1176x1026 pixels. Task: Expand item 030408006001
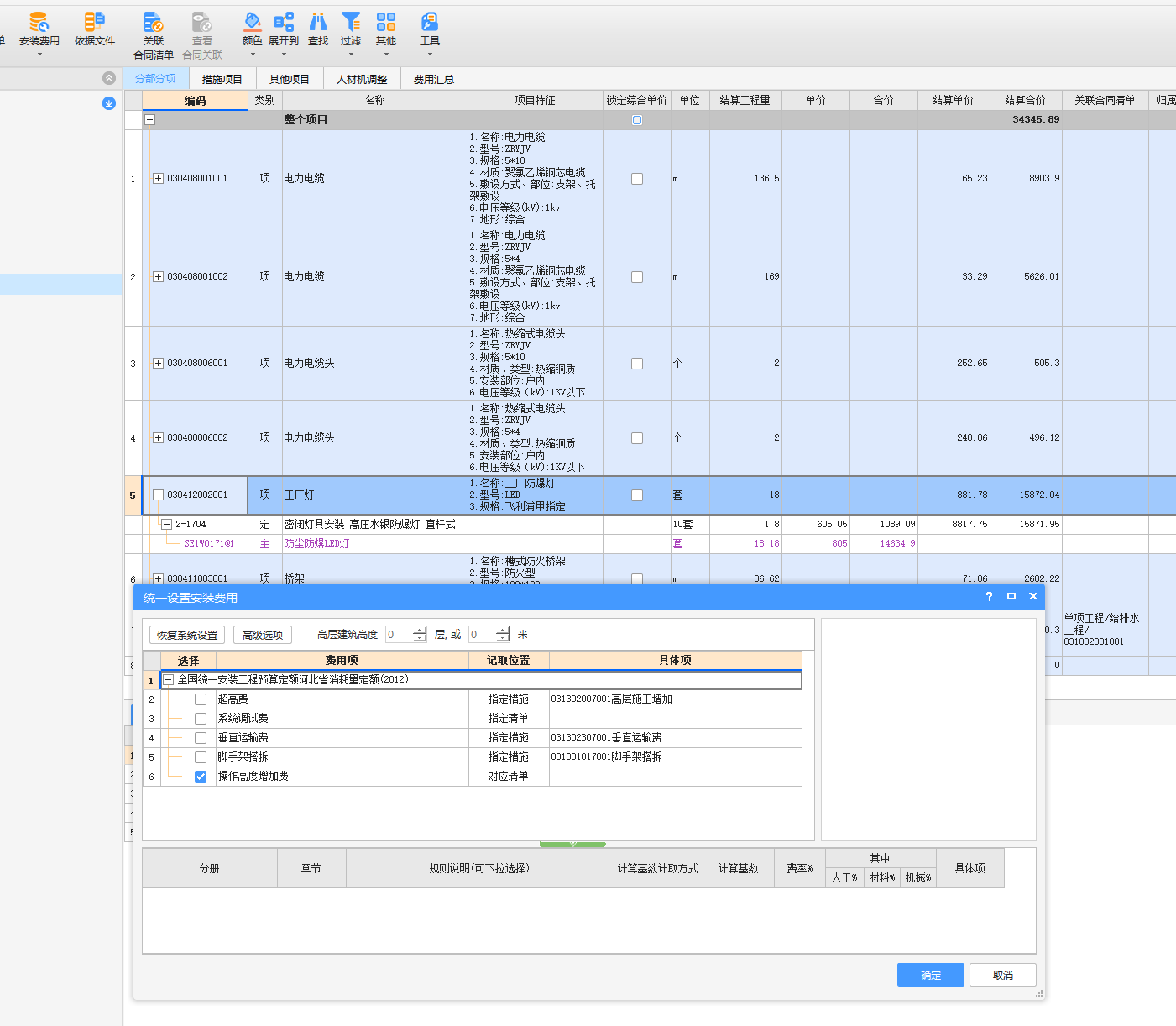[x=158, y=363]
